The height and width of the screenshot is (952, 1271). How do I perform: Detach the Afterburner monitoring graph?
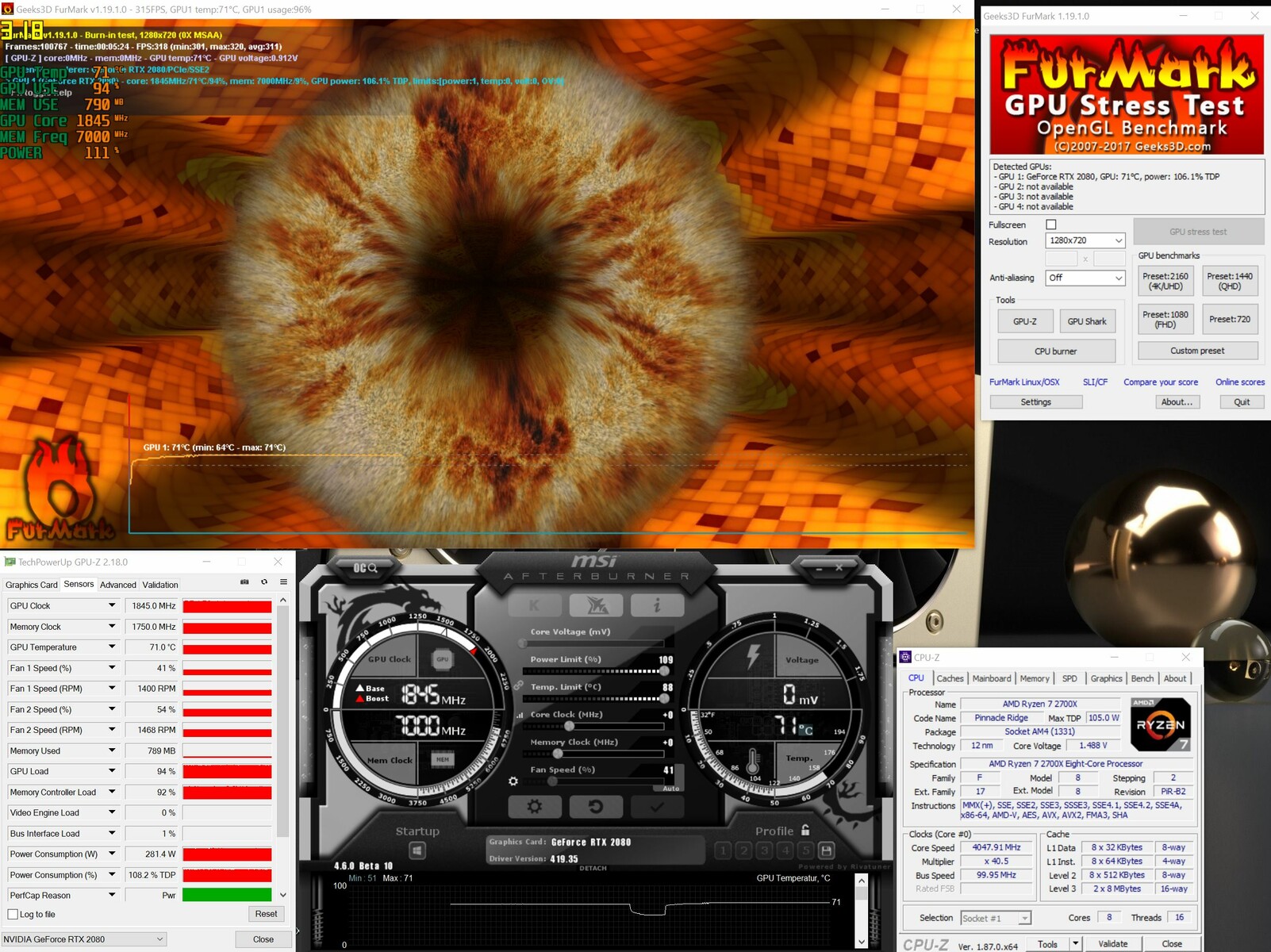click(593, 868)
